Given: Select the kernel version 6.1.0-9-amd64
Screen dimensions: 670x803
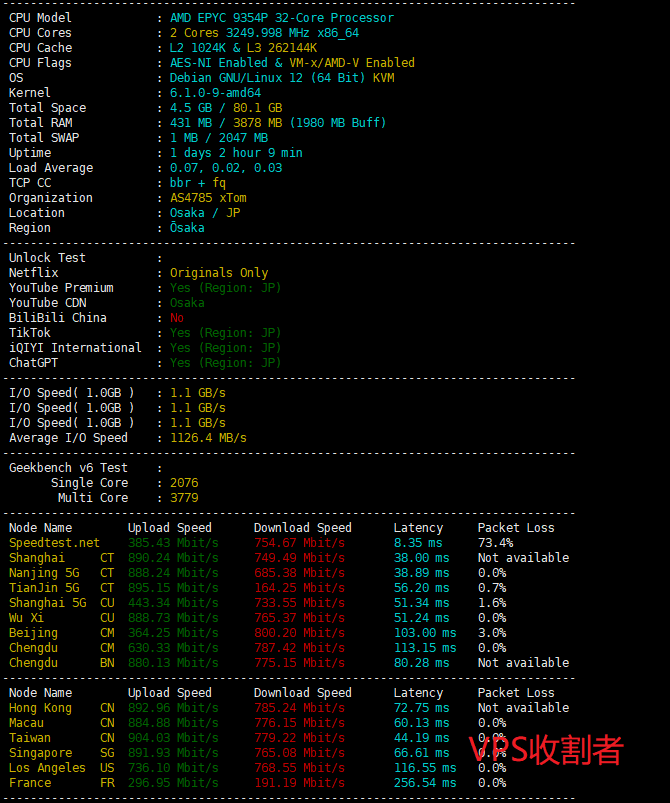Looking at the screenshot, I should (x=215, y=93).
